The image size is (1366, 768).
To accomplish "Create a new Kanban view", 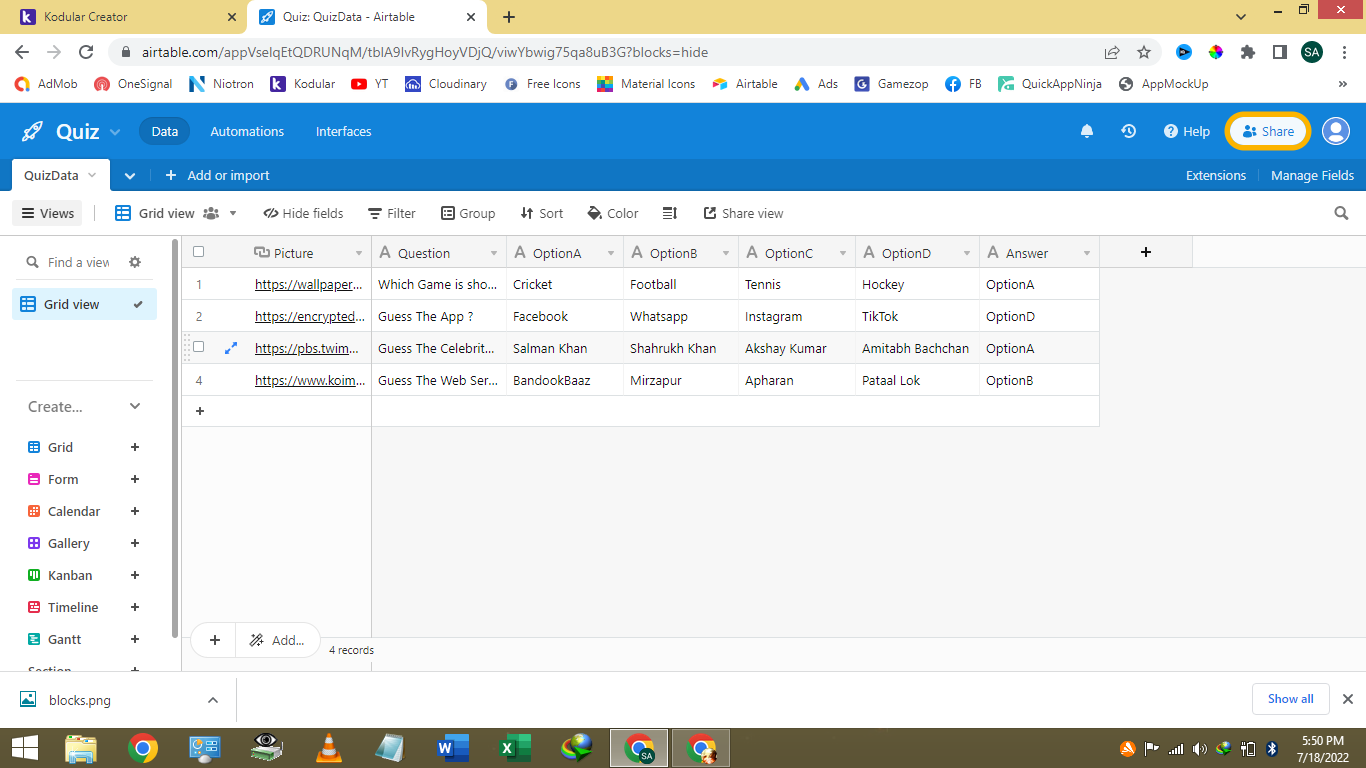I will 135,575.
